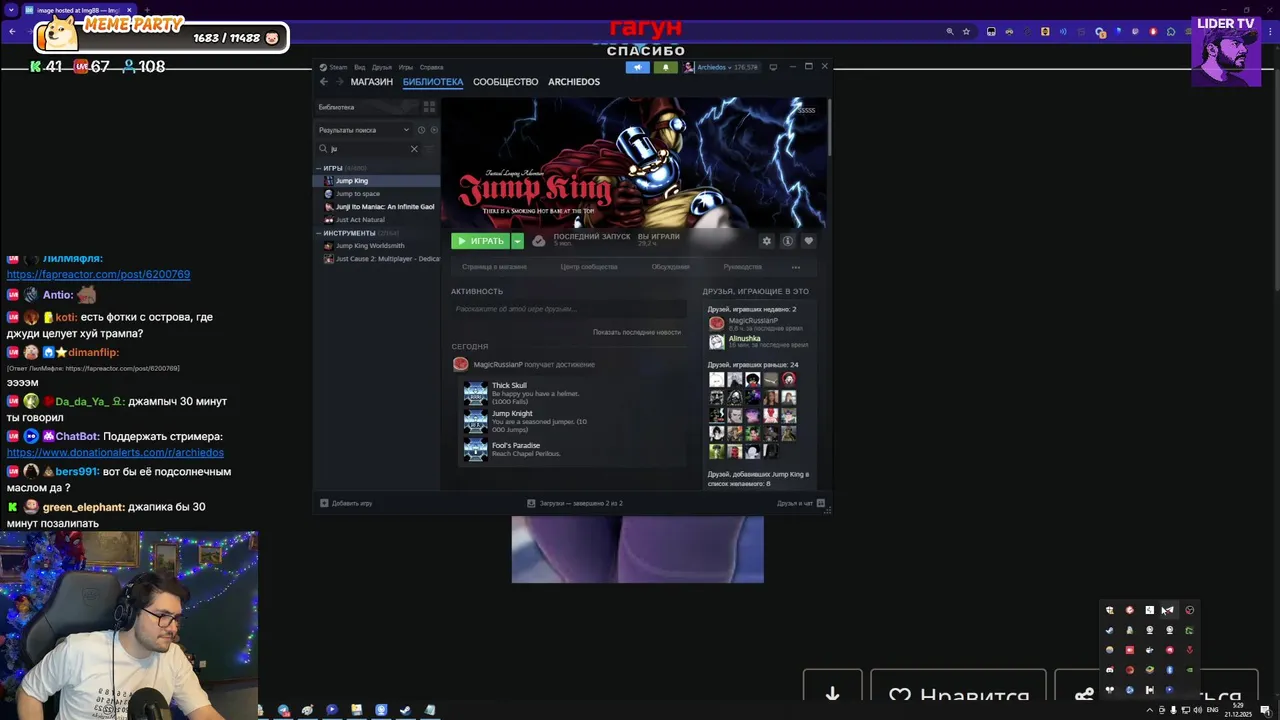Open Центр сообщества link
Viewport: 1280px width, 720px height.
click(589, 267)
